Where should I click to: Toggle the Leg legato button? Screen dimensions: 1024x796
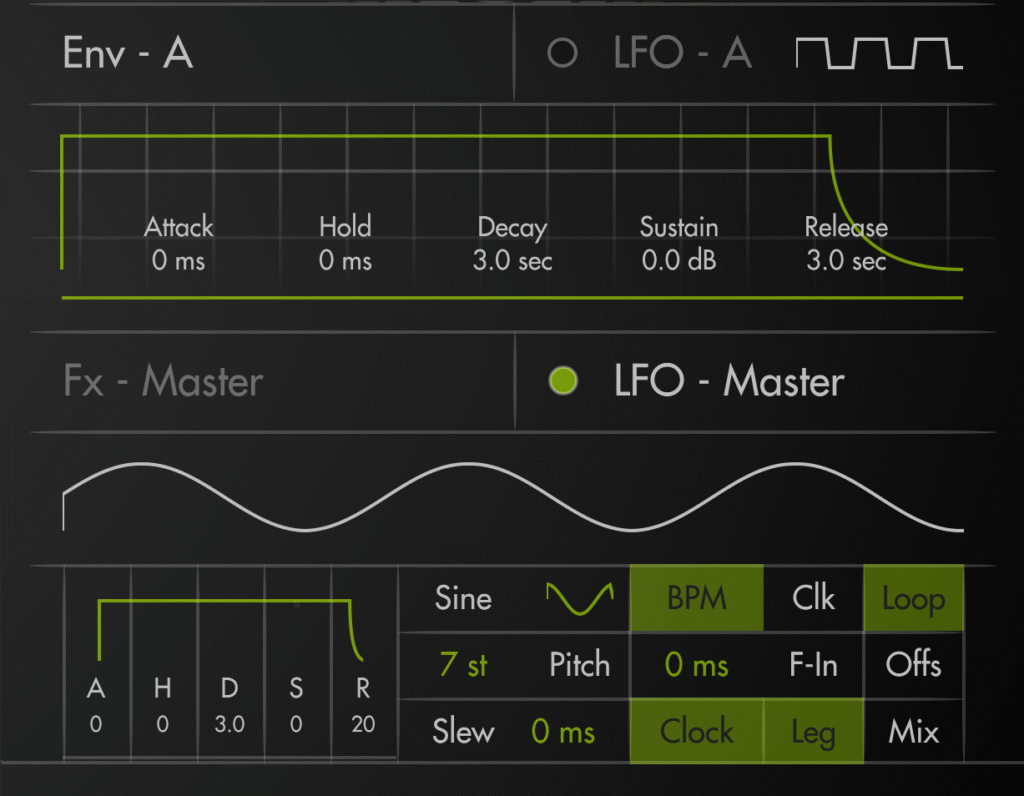point(813,731)
